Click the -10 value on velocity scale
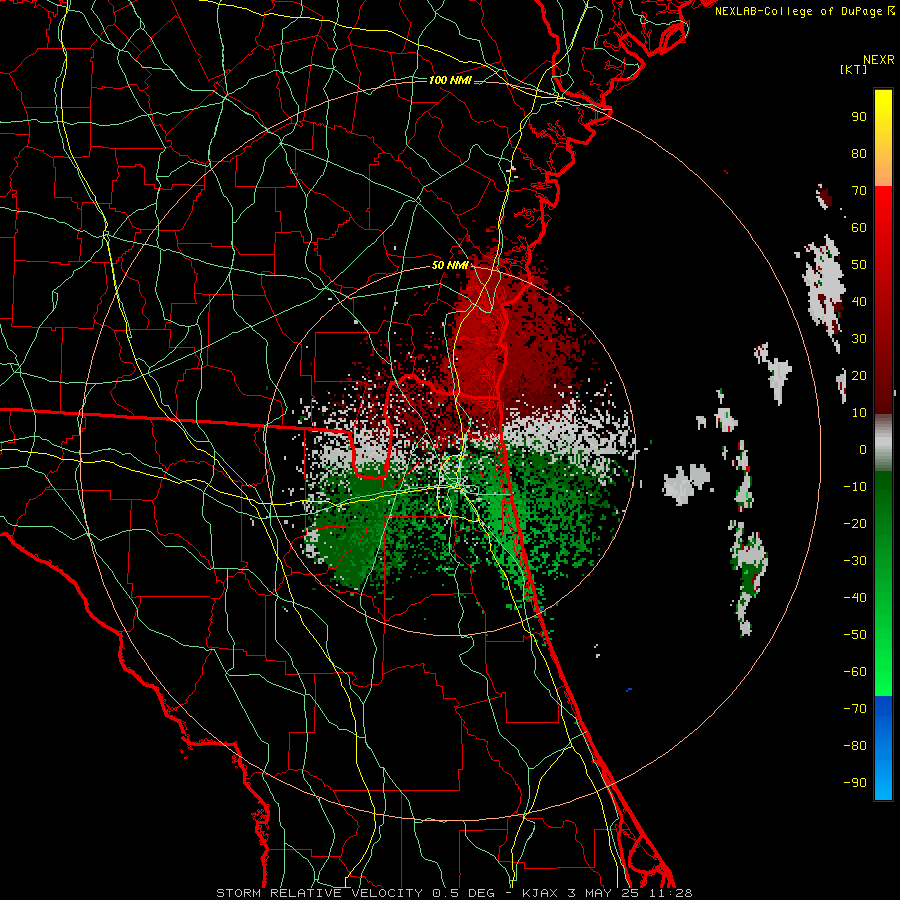This screenshot has width=900, height=900. coord(855,487)
